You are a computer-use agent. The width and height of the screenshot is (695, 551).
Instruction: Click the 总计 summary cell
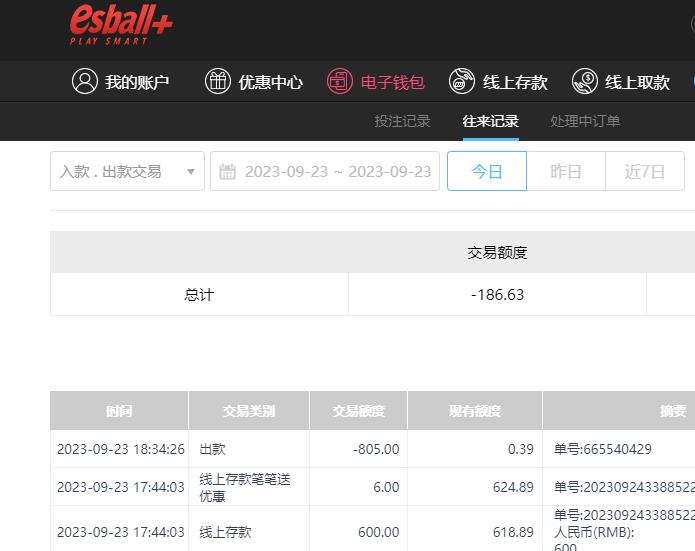pos(199,295)
